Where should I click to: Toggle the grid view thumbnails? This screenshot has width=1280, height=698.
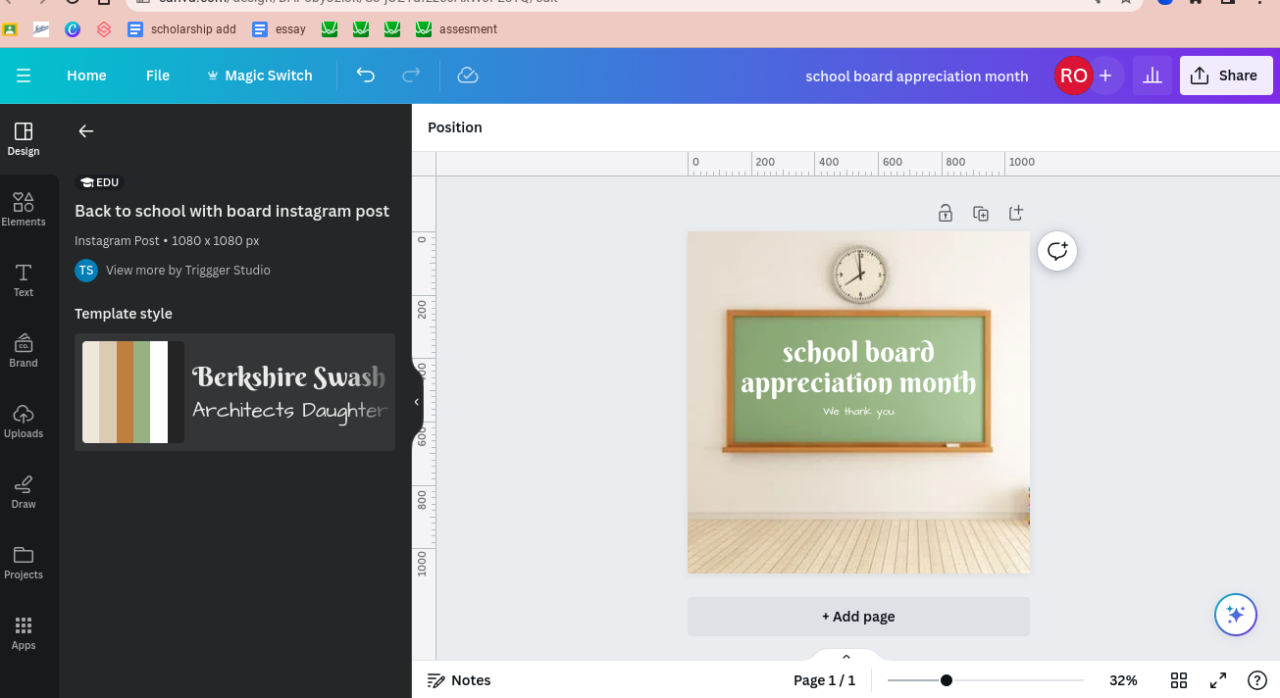pos(1179,680)
